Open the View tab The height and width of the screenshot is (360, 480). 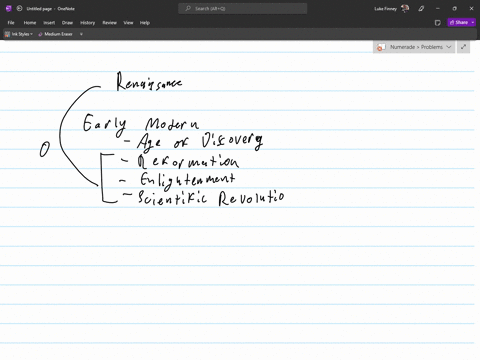[x=128, y=23]
